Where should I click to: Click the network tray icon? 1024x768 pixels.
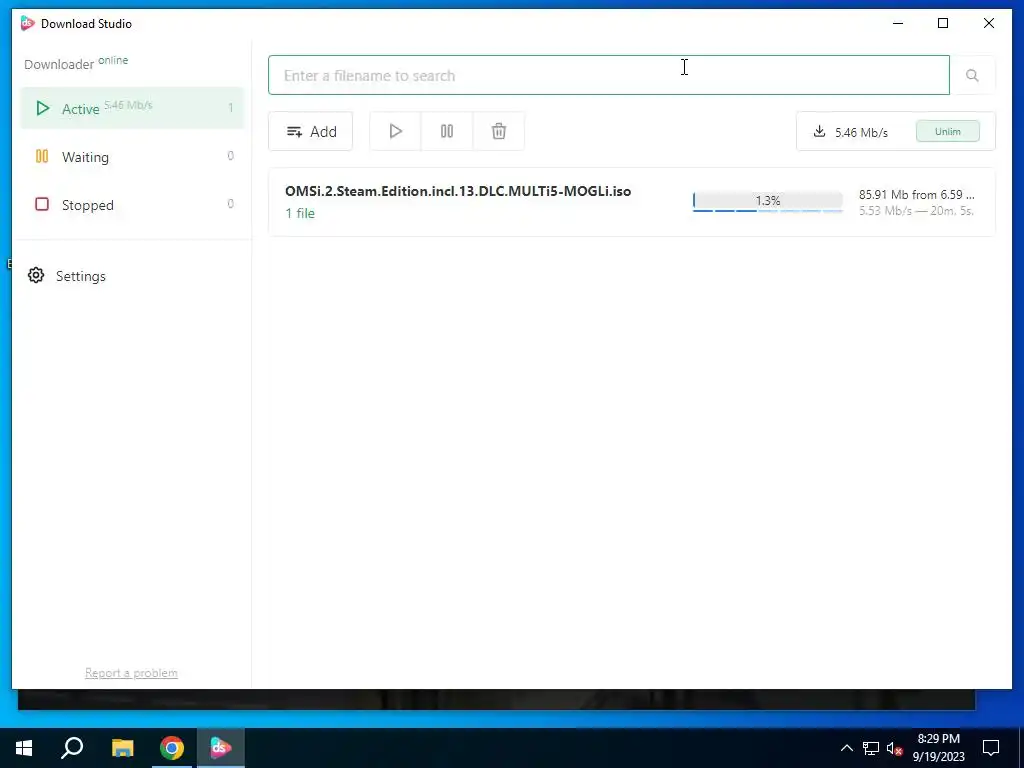(871, 748)
